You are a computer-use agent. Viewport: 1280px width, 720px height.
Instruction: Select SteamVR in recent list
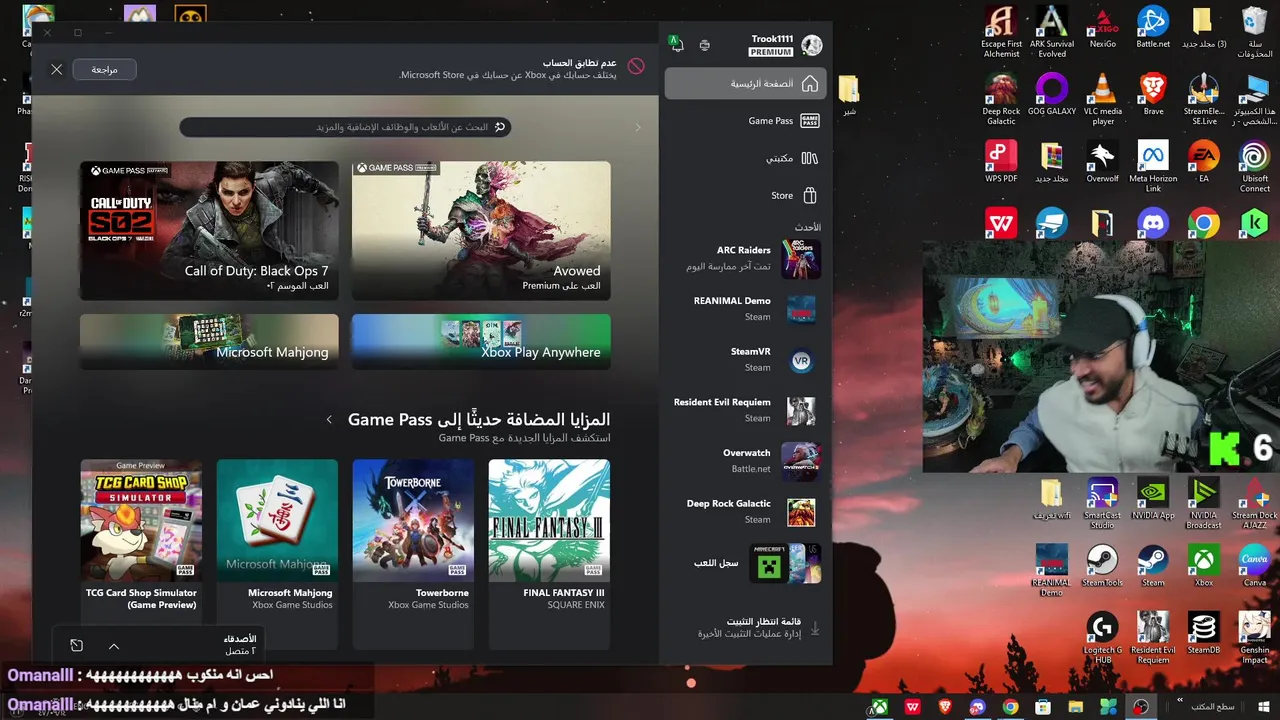[x=745, y=360]
